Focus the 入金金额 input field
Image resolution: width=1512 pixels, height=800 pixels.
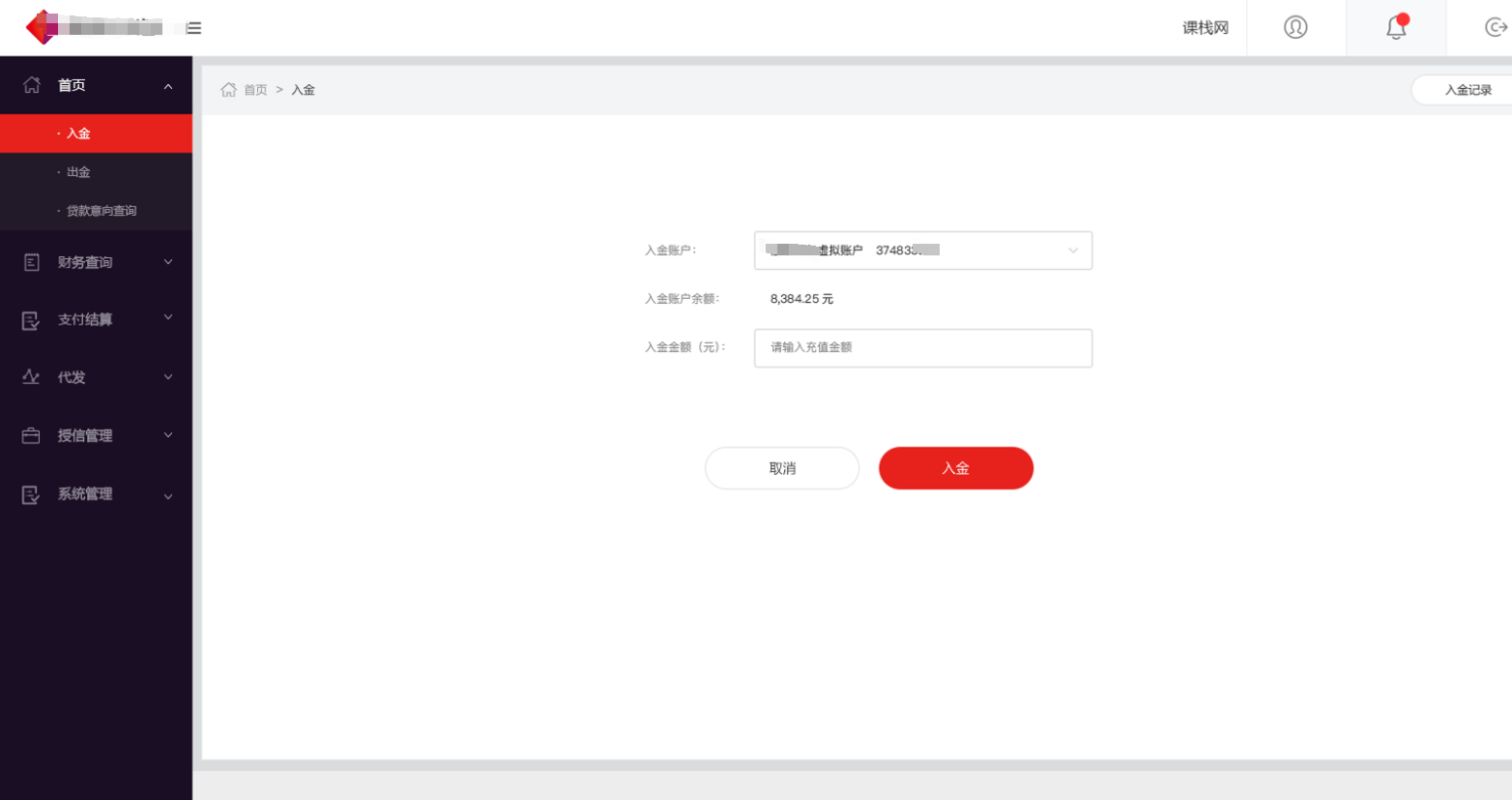click(x=923, y=348)
